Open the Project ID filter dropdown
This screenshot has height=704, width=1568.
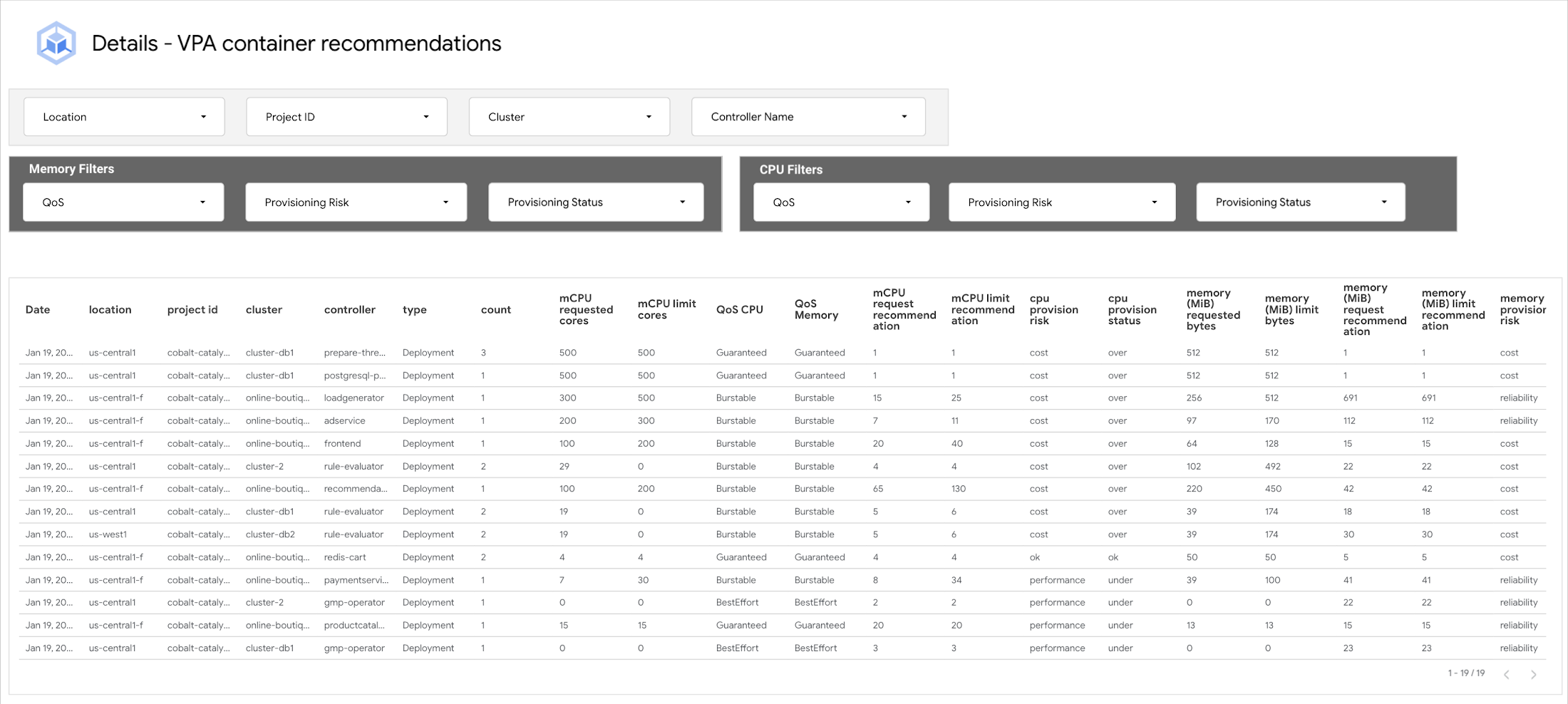point(346,117)
